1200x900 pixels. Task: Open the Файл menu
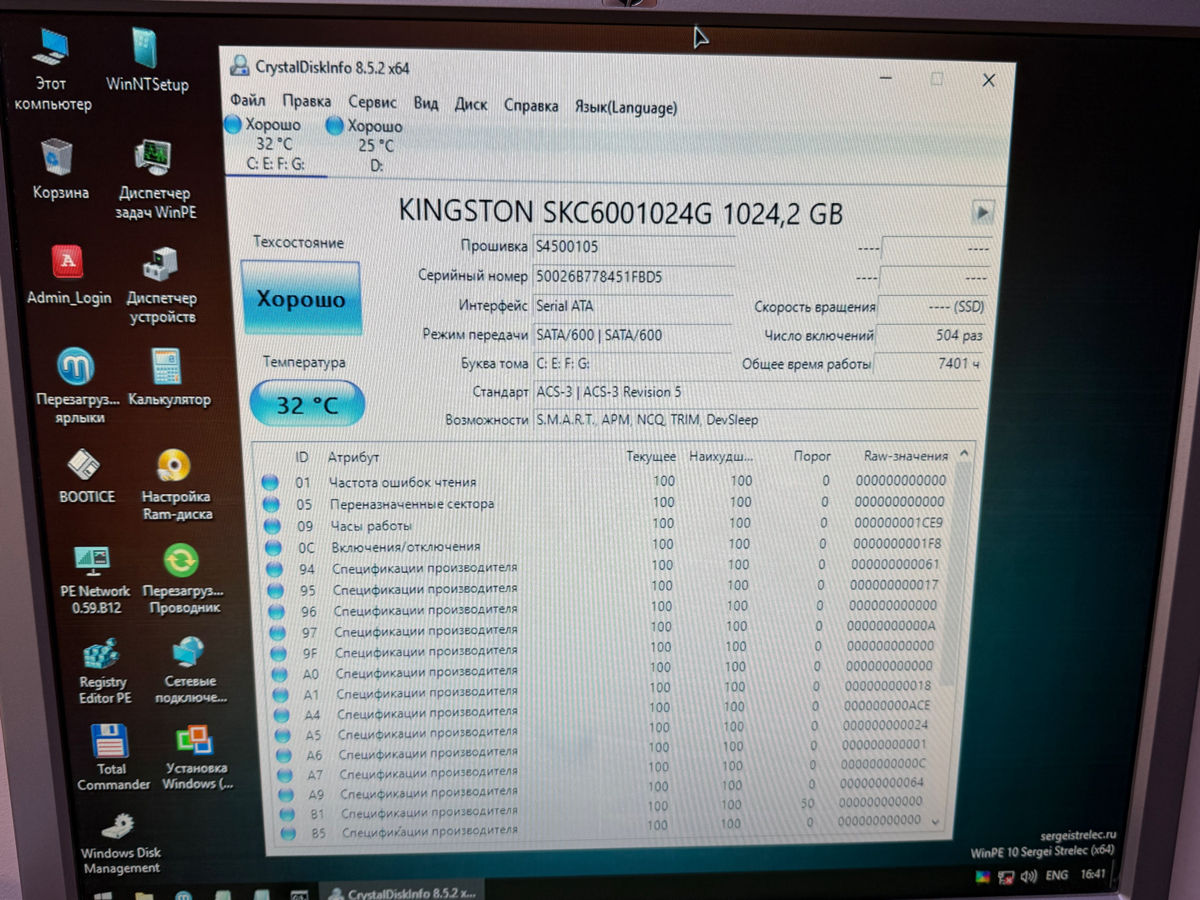(247, 103)
